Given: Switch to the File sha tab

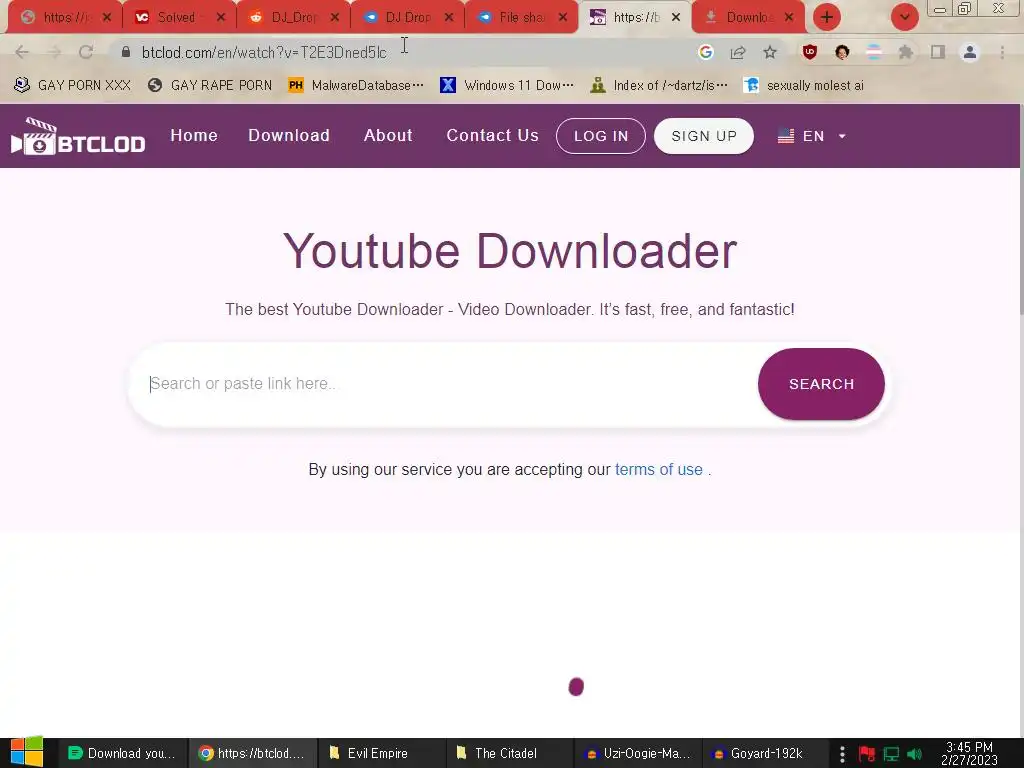Looking at the screenshot, I should (519, 17).
